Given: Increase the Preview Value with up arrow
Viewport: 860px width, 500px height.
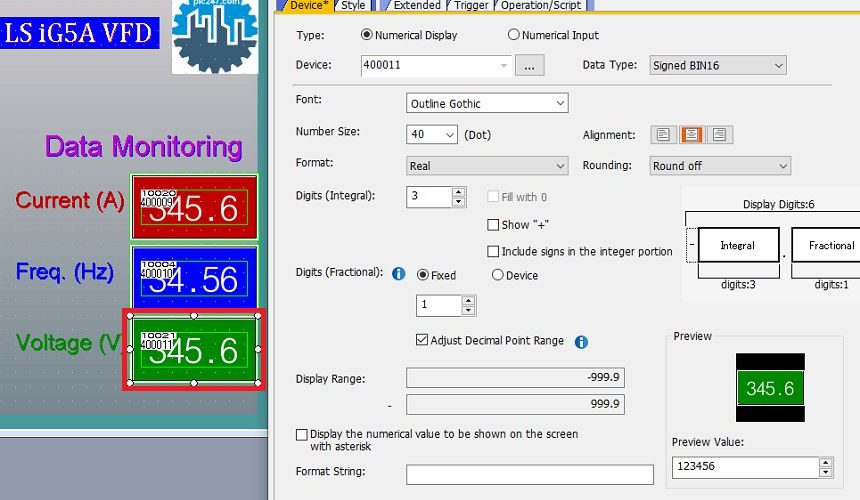Looking at the screenshot, I should [825, 462].
